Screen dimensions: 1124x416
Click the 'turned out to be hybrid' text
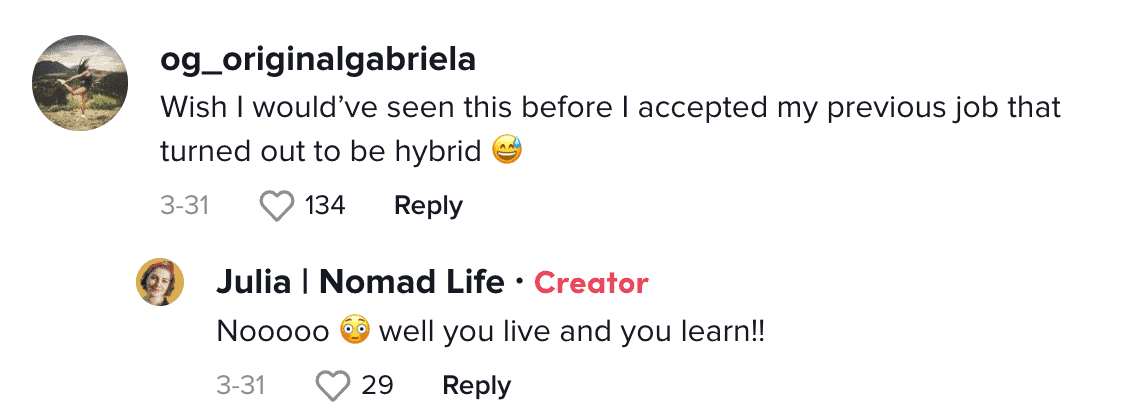tap(320, 152)
